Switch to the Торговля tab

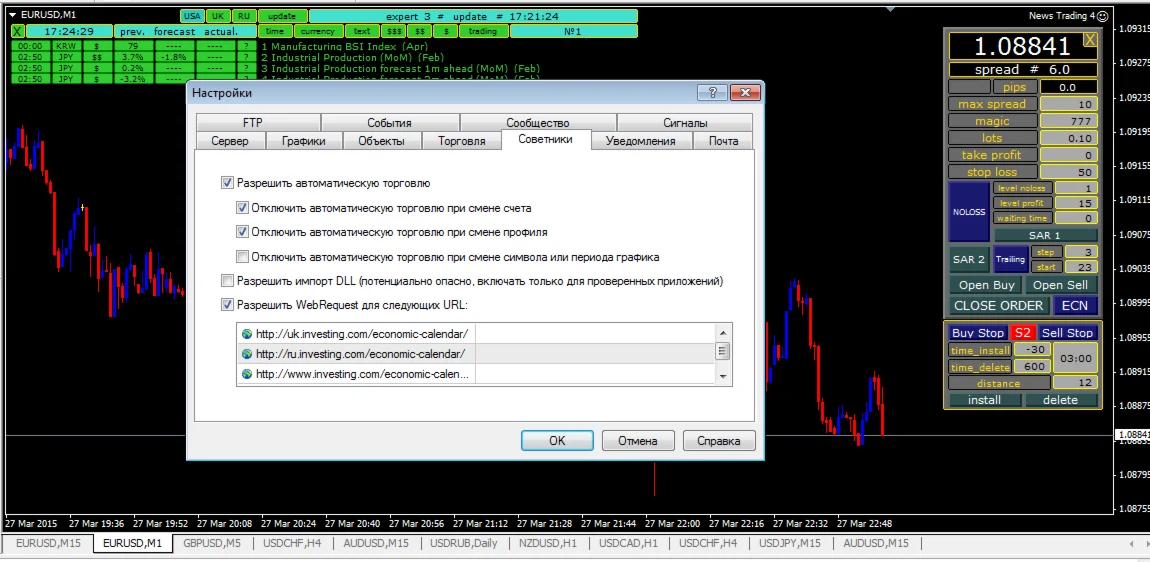[x=461, y=141]
